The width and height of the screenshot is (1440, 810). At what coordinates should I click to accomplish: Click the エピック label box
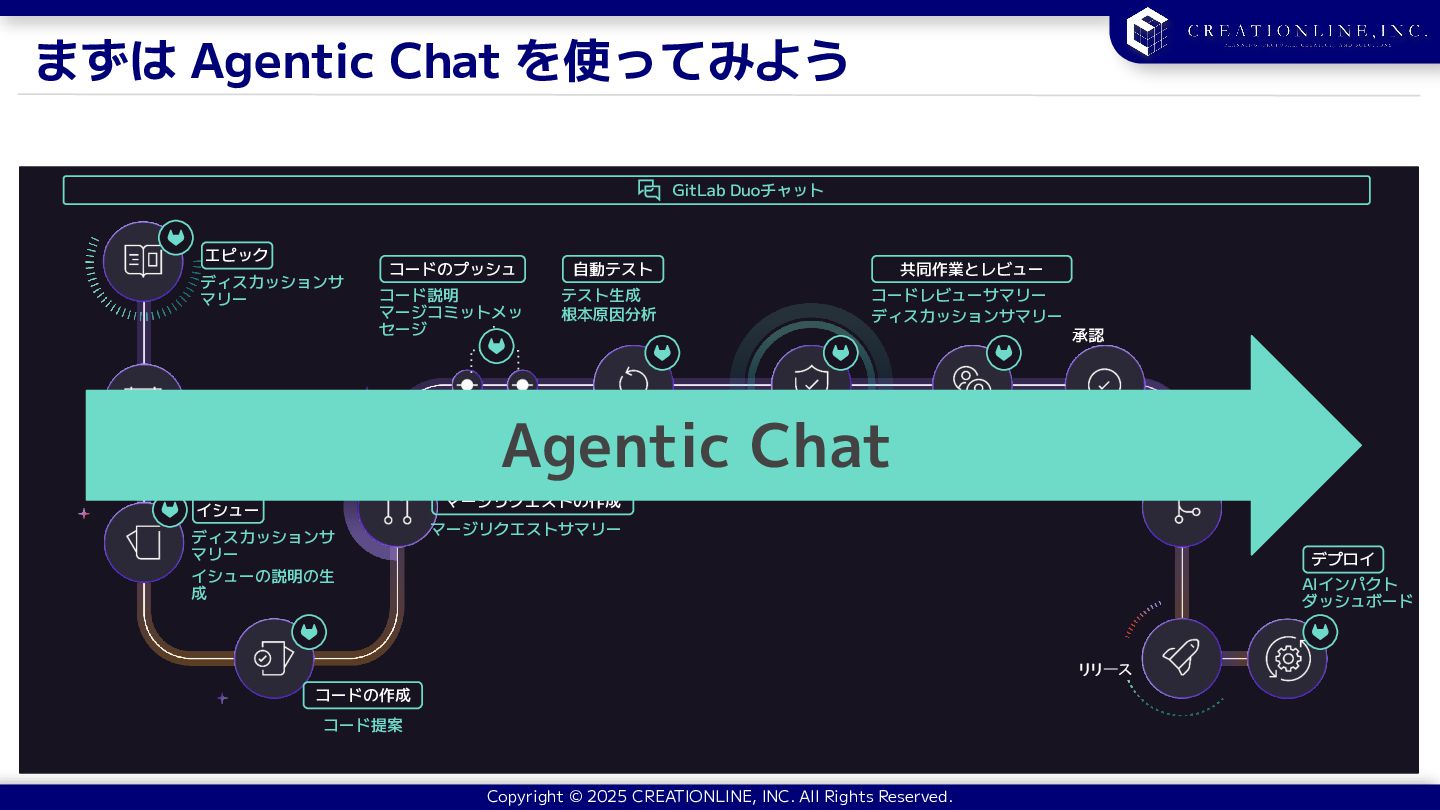(x=237, y=255)
